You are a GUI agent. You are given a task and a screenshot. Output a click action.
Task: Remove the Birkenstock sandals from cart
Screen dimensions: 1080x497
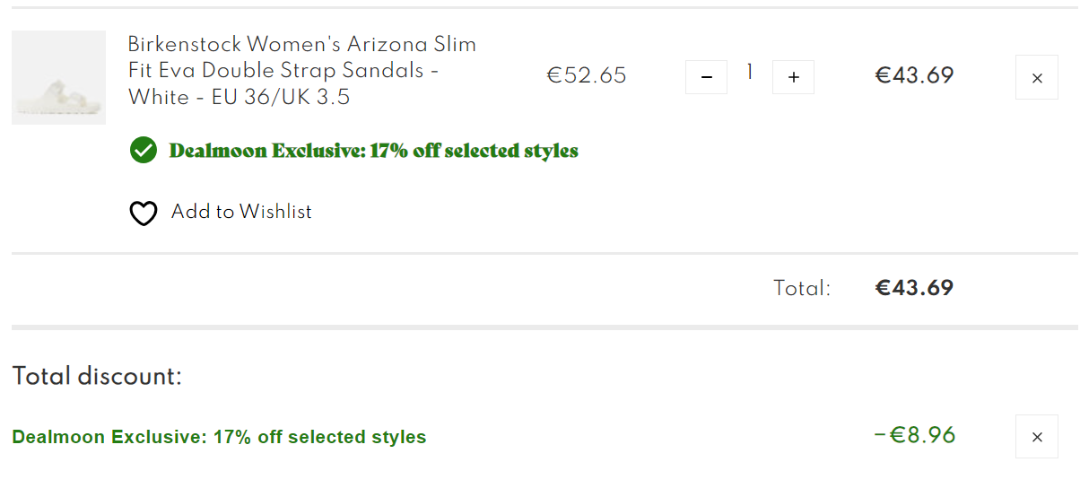click(x=1036, y=77)
